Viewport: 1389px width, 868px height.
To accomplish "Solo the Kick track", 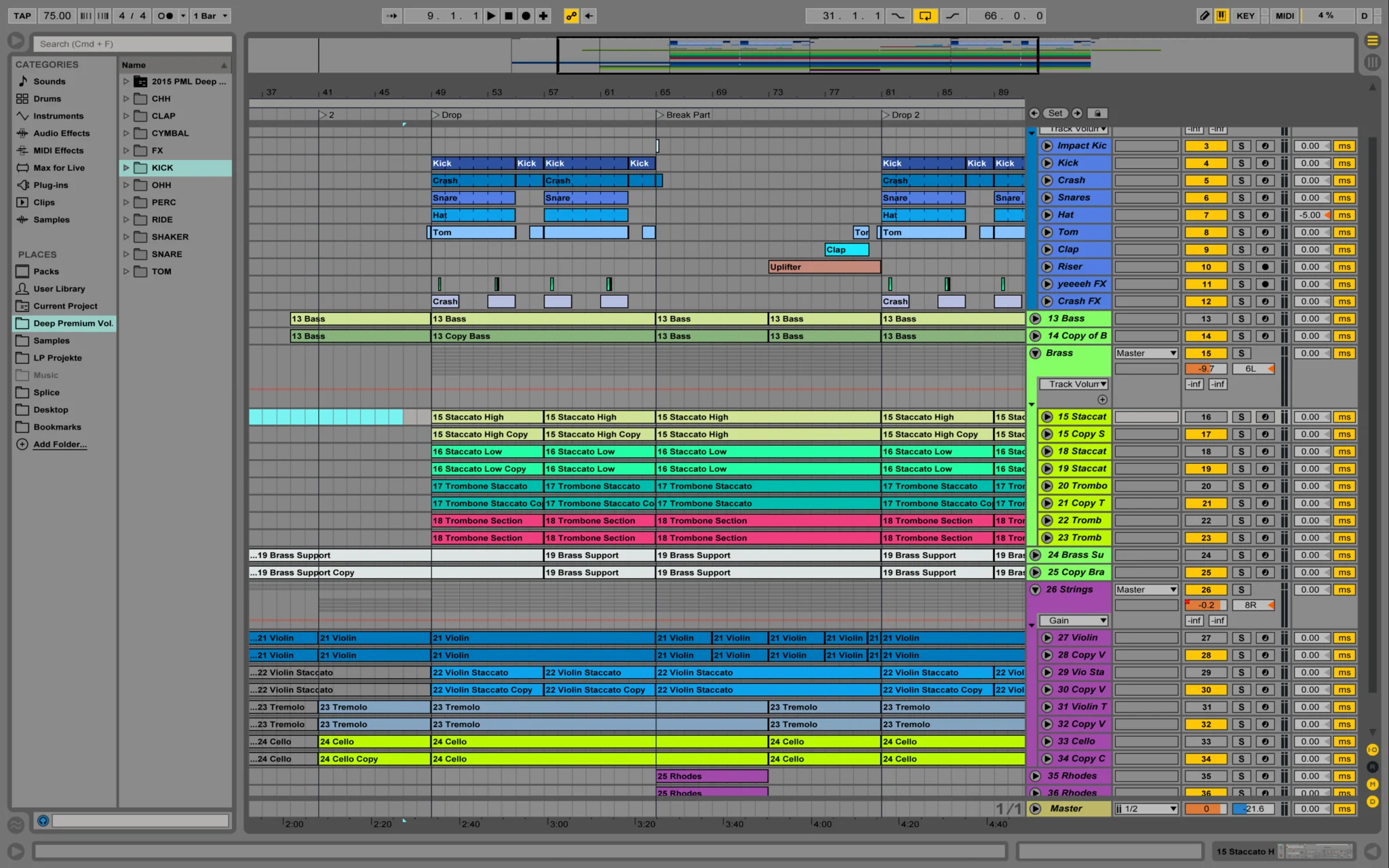I will pyautogui.click(x=1241, y=163).
